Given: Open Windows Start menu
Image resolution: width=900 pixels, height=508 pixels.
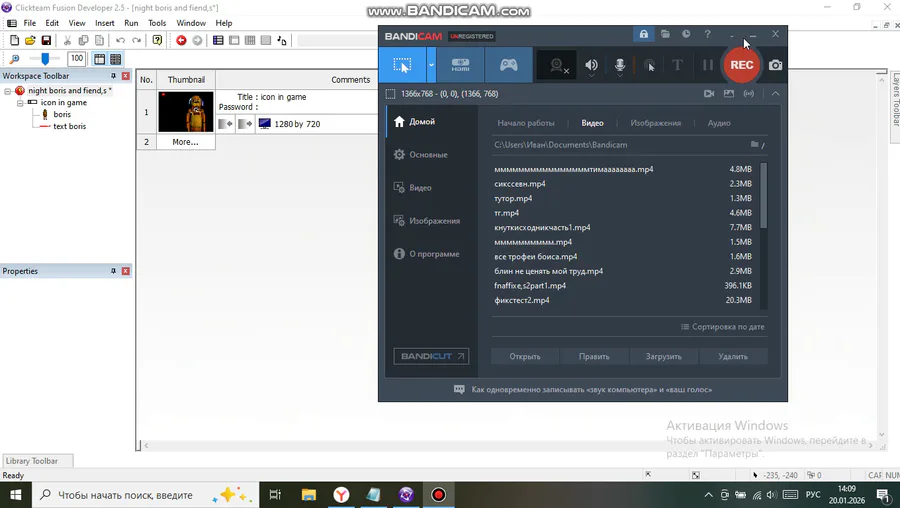Looking at the screenshot, I should coord(15,495).
